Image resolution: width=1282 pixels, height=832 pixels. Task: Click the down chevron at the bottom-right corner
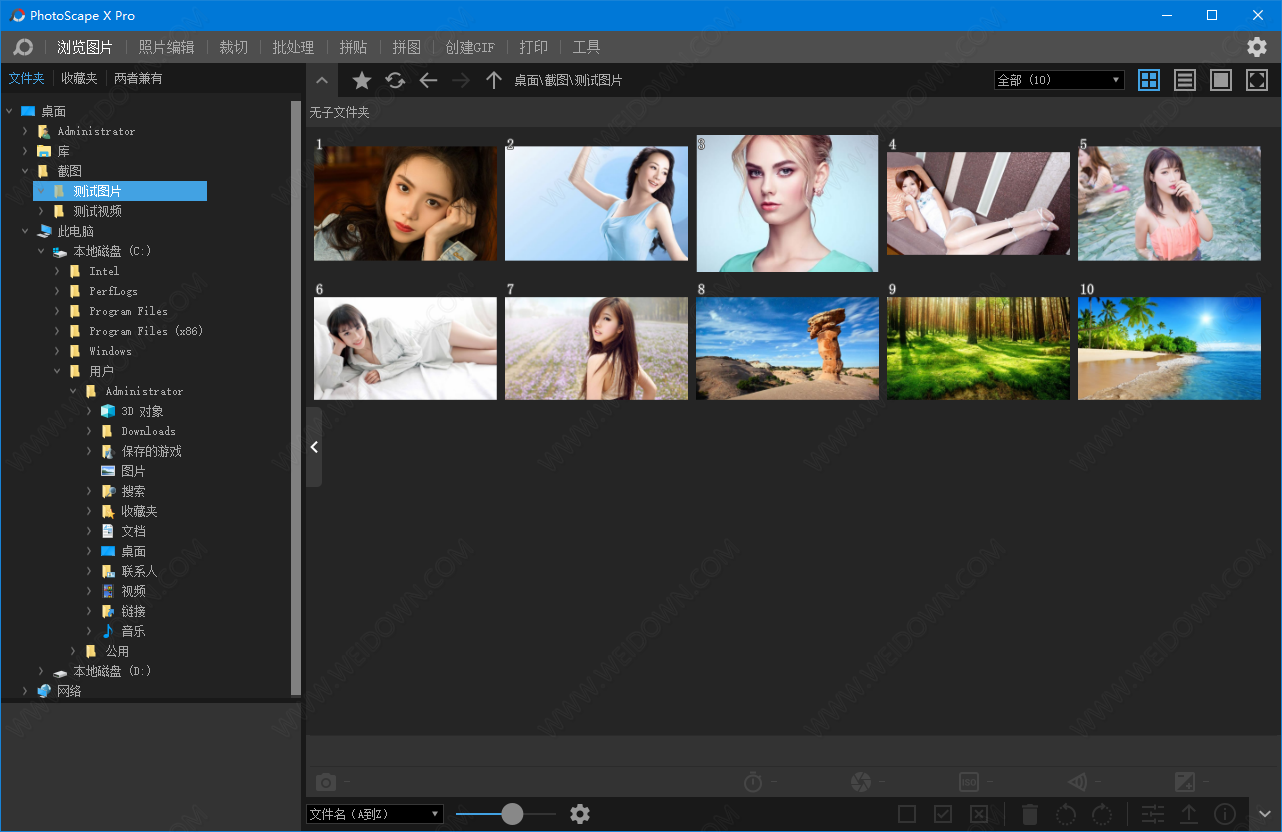pyautogui.click(x=1265, y=814)
